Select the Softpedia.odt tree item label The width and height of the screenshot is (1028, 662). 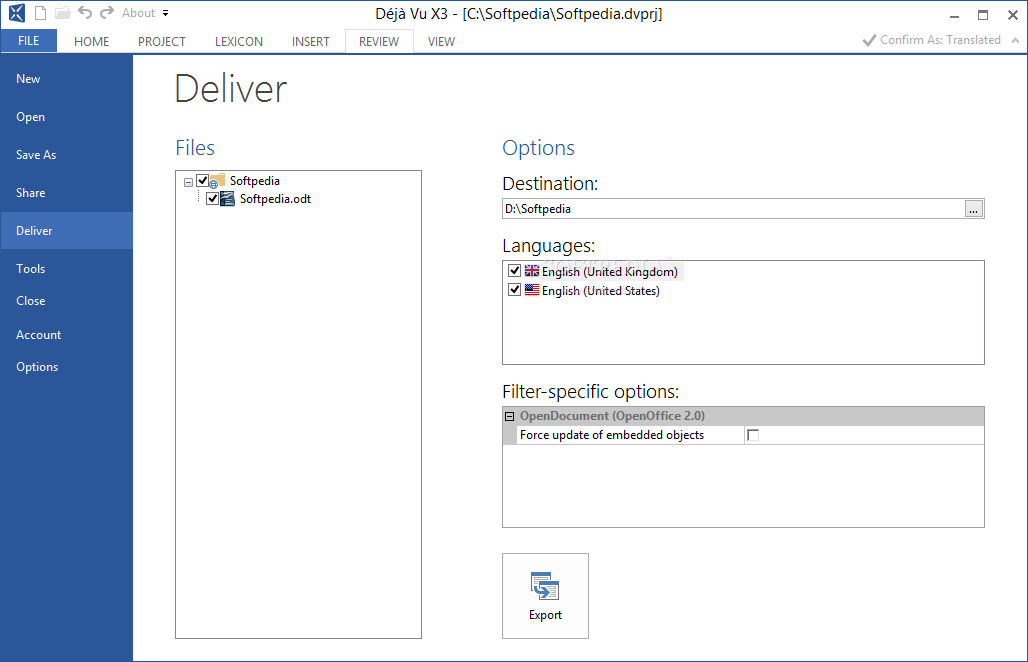275,199
